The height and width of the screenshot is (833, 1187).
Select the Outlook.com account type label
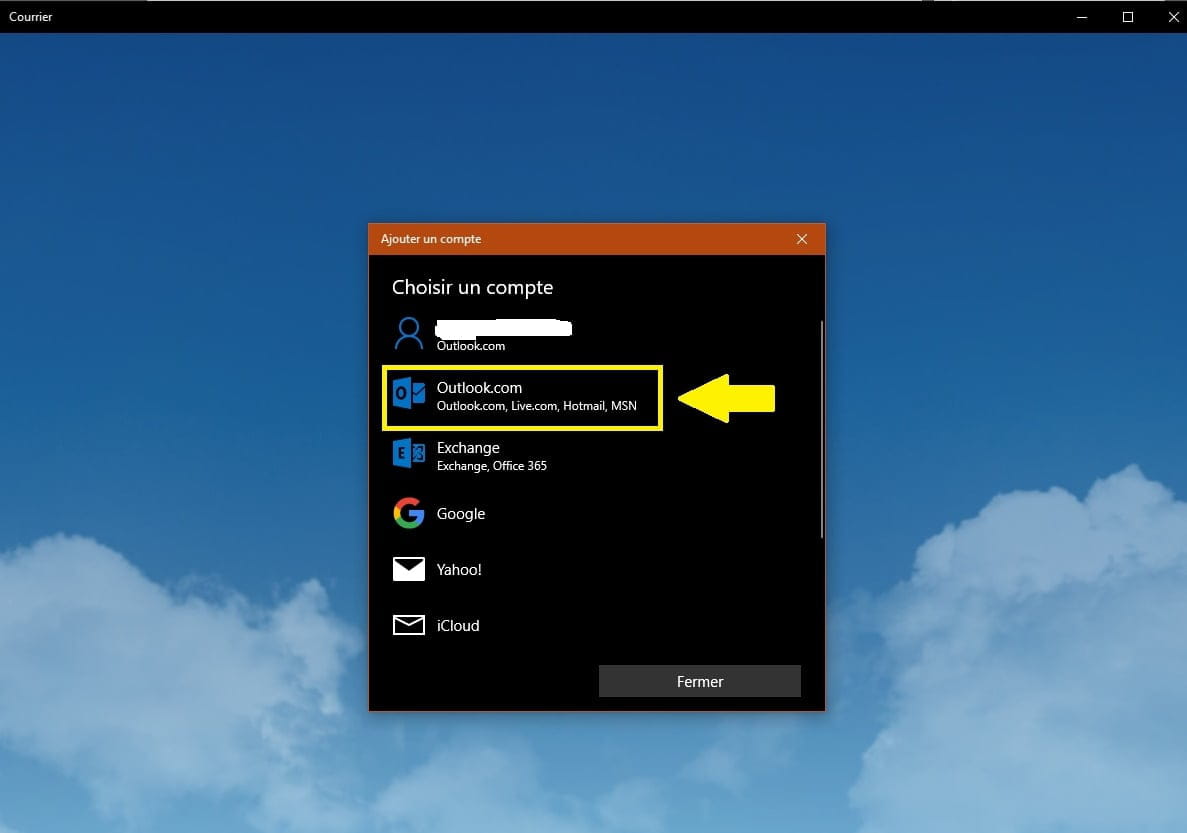tap(479, 388)
